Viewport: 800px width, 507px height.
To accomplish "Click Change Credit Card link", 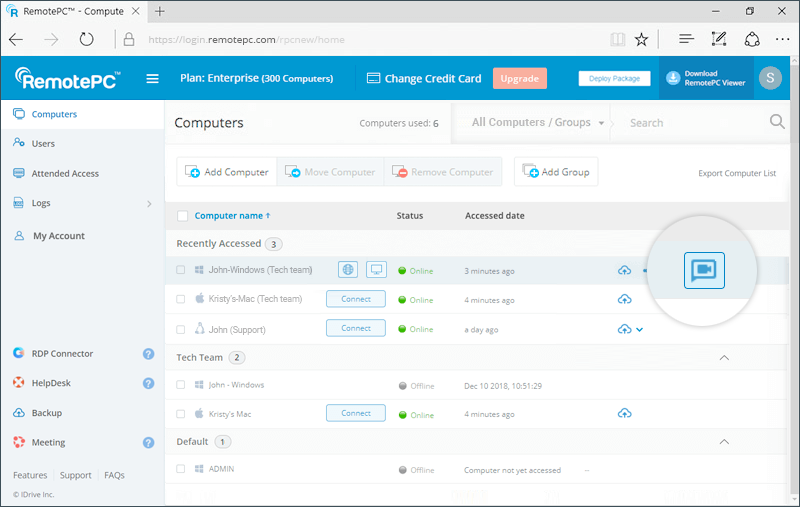I will (424, 79).
